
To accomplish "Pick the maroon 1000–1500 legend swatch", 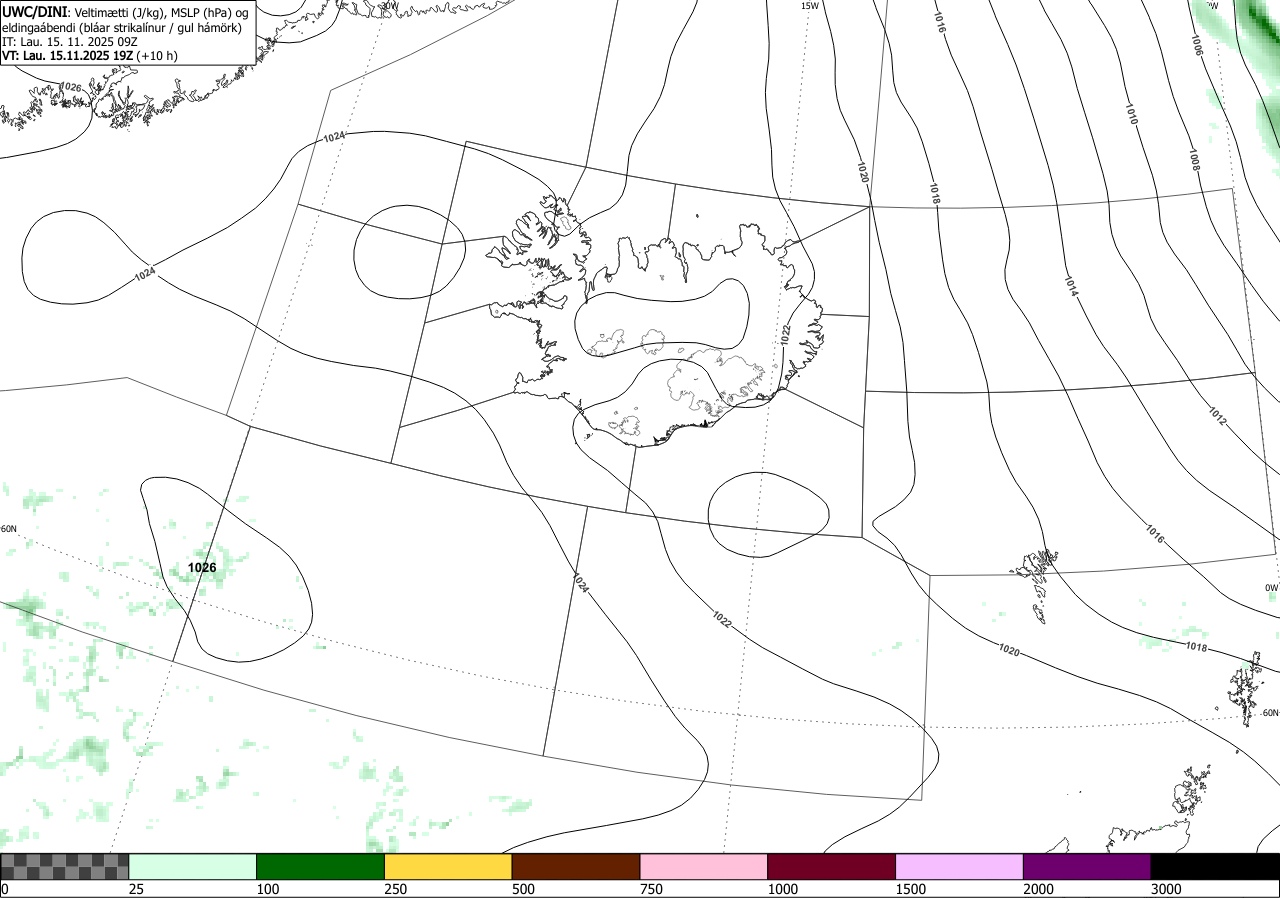I will click(832, 866).
